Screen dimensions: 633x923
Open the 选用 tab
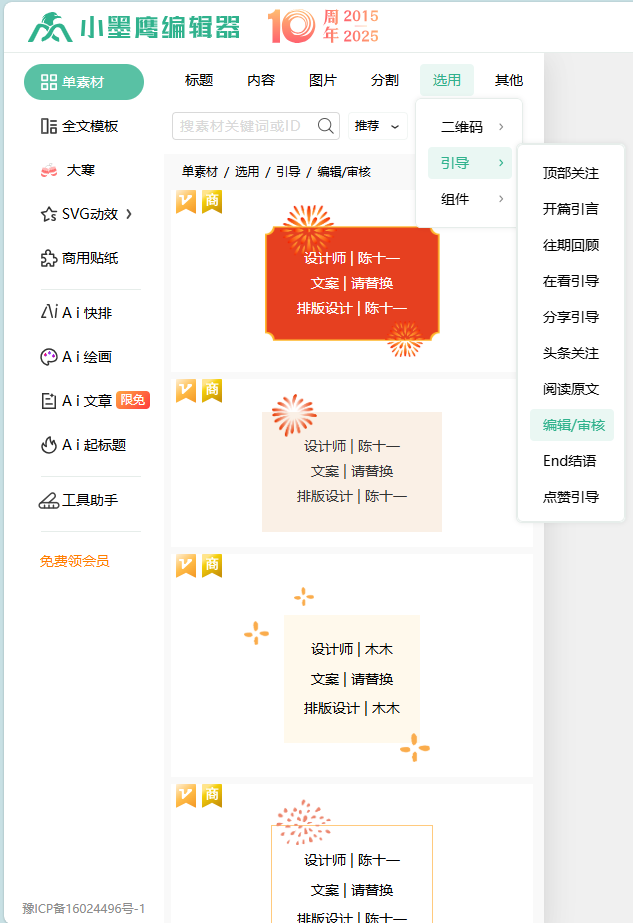click(447, 80)
